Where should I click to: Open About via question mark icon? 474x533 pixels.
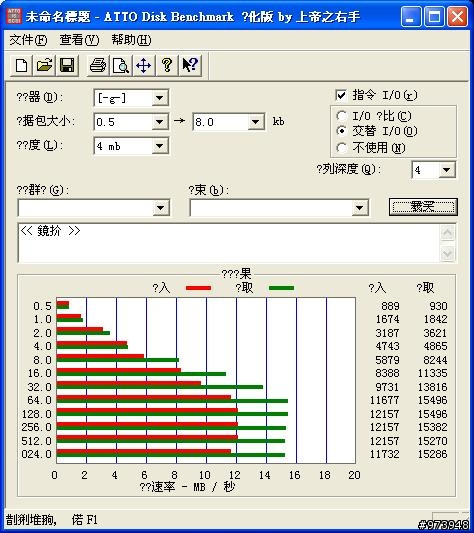coord(167,65)
